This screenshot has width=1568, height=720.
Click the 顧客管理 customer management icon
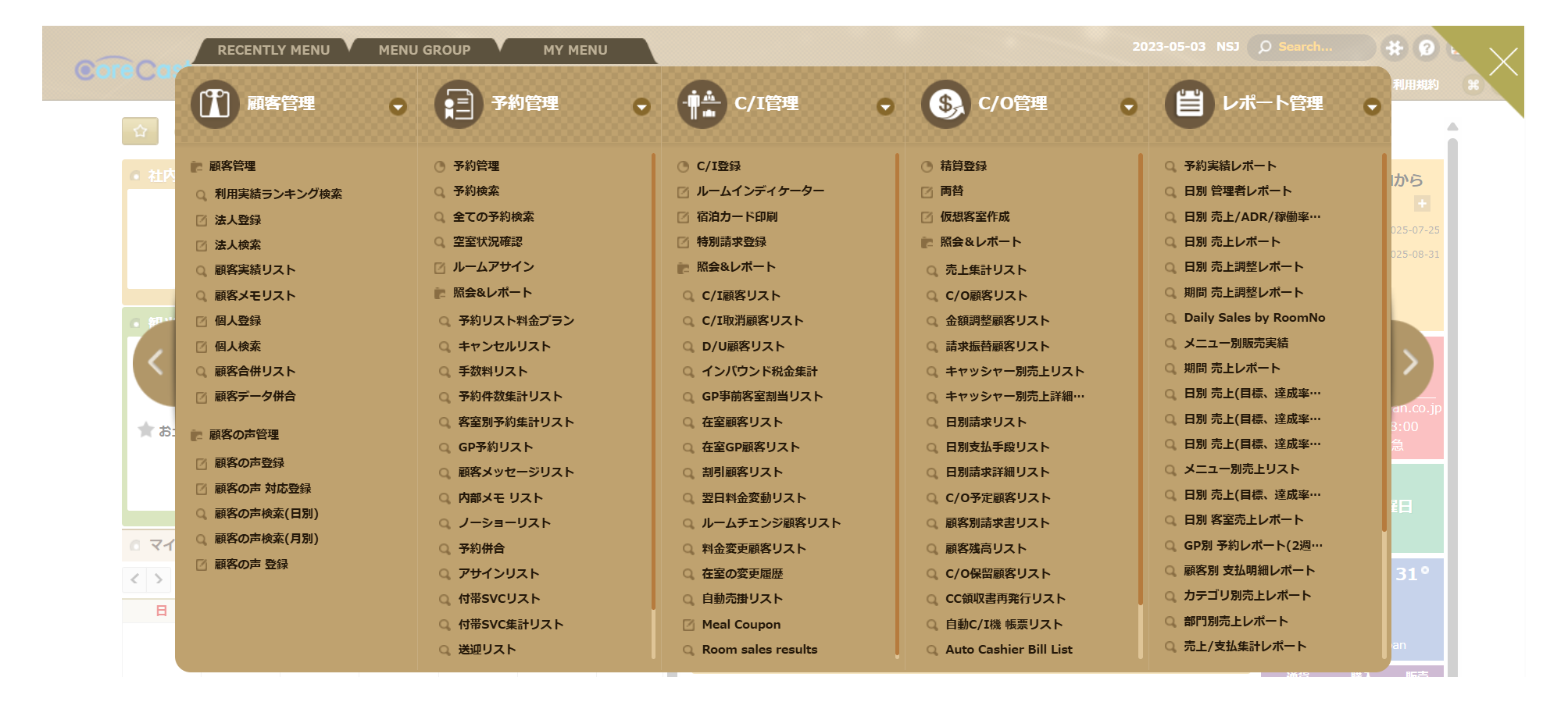coord(215,104)
